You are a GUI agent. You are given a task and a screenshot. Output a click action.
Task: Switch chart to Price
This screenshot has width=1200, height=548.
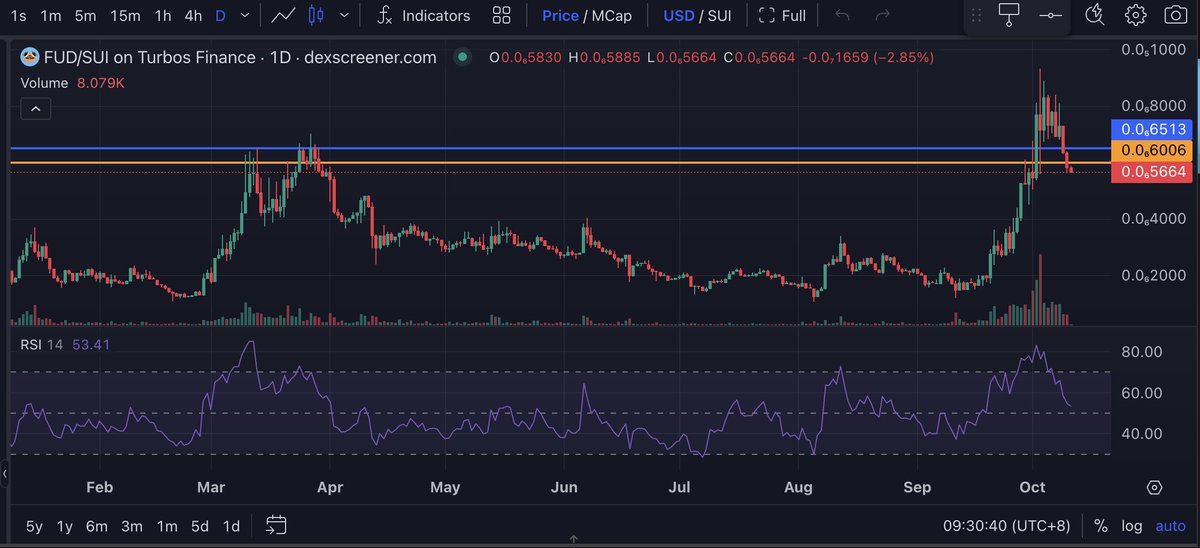point(560,15)
